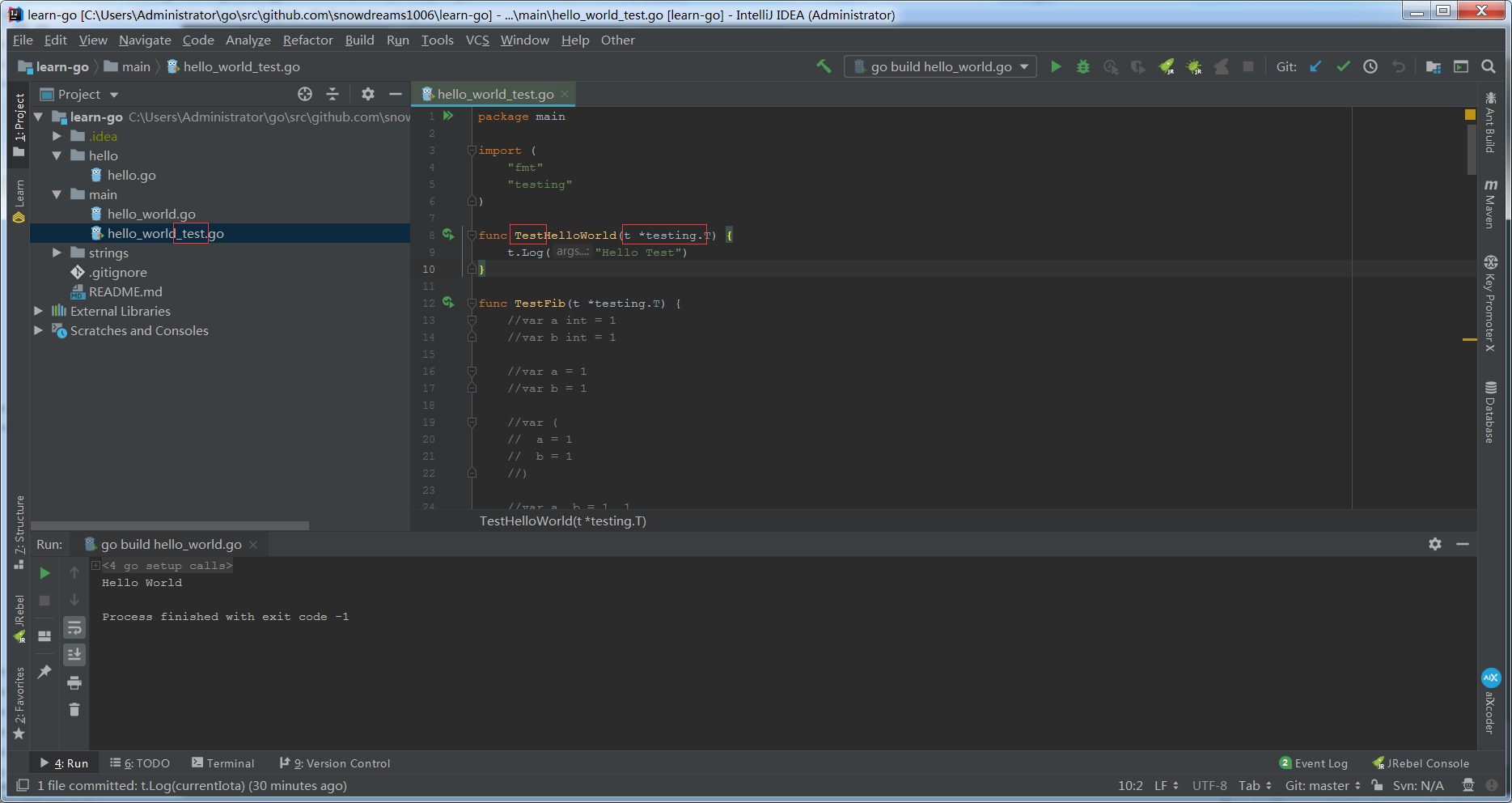Screen dimensions: 1512x803
Task: Click the Build project hammer icon
Action: coord(824,66)
